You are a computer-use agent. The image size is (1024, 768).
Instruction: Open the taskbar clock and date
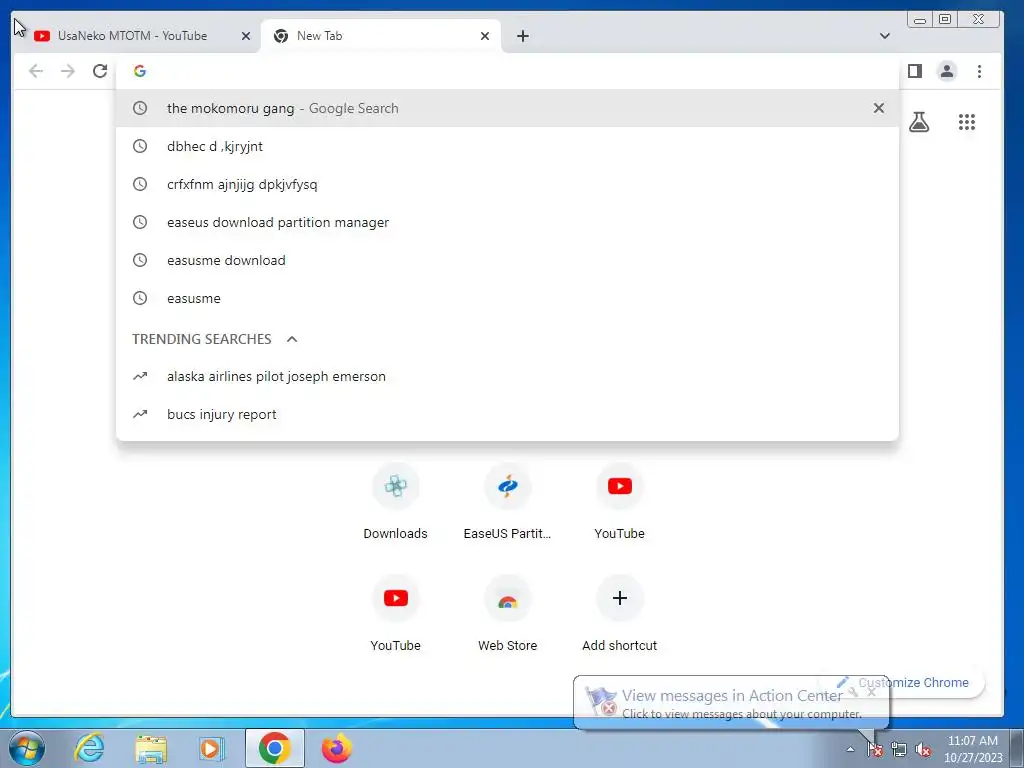point(972,749)
